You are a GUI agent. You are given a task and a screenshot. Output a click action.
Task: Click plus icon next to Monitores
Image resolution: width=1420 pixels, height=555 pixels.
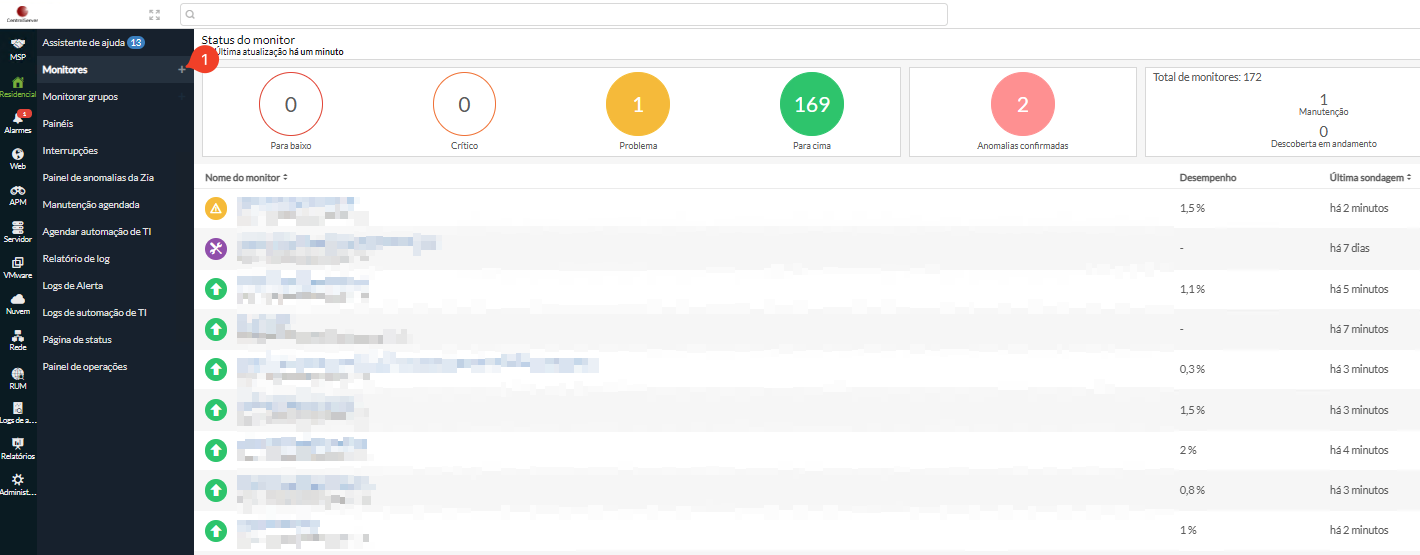181,70
